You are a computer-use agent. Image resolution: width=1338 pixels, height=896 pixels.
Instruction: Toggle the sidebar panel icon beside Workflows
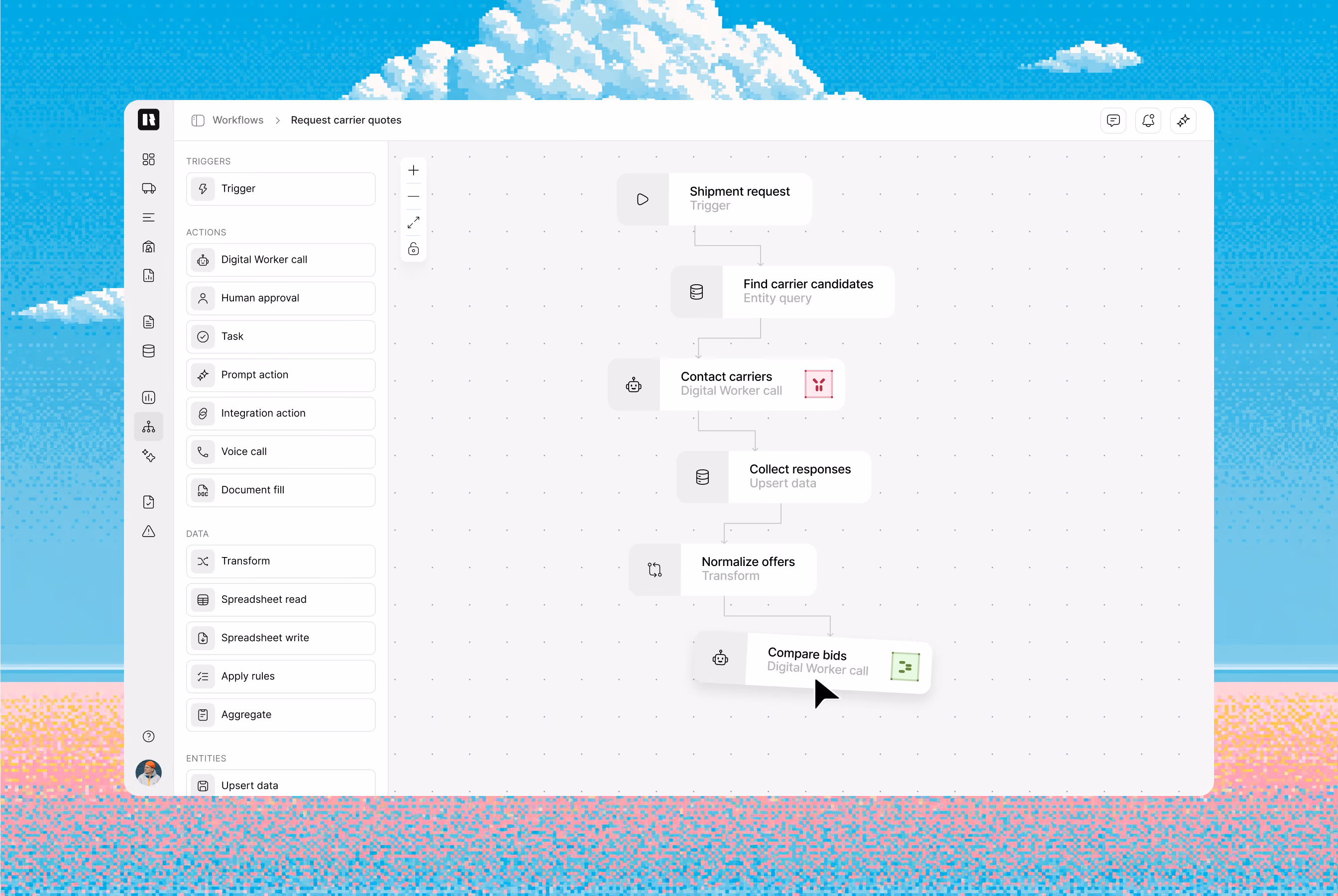click(198, 120)
